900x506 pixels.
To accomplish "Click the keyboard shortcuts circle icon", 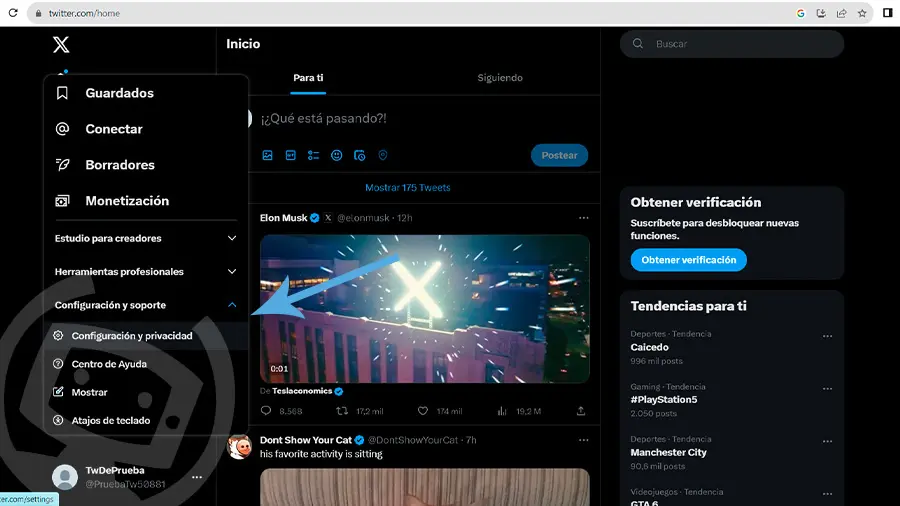I will click(x=58, y=421).
